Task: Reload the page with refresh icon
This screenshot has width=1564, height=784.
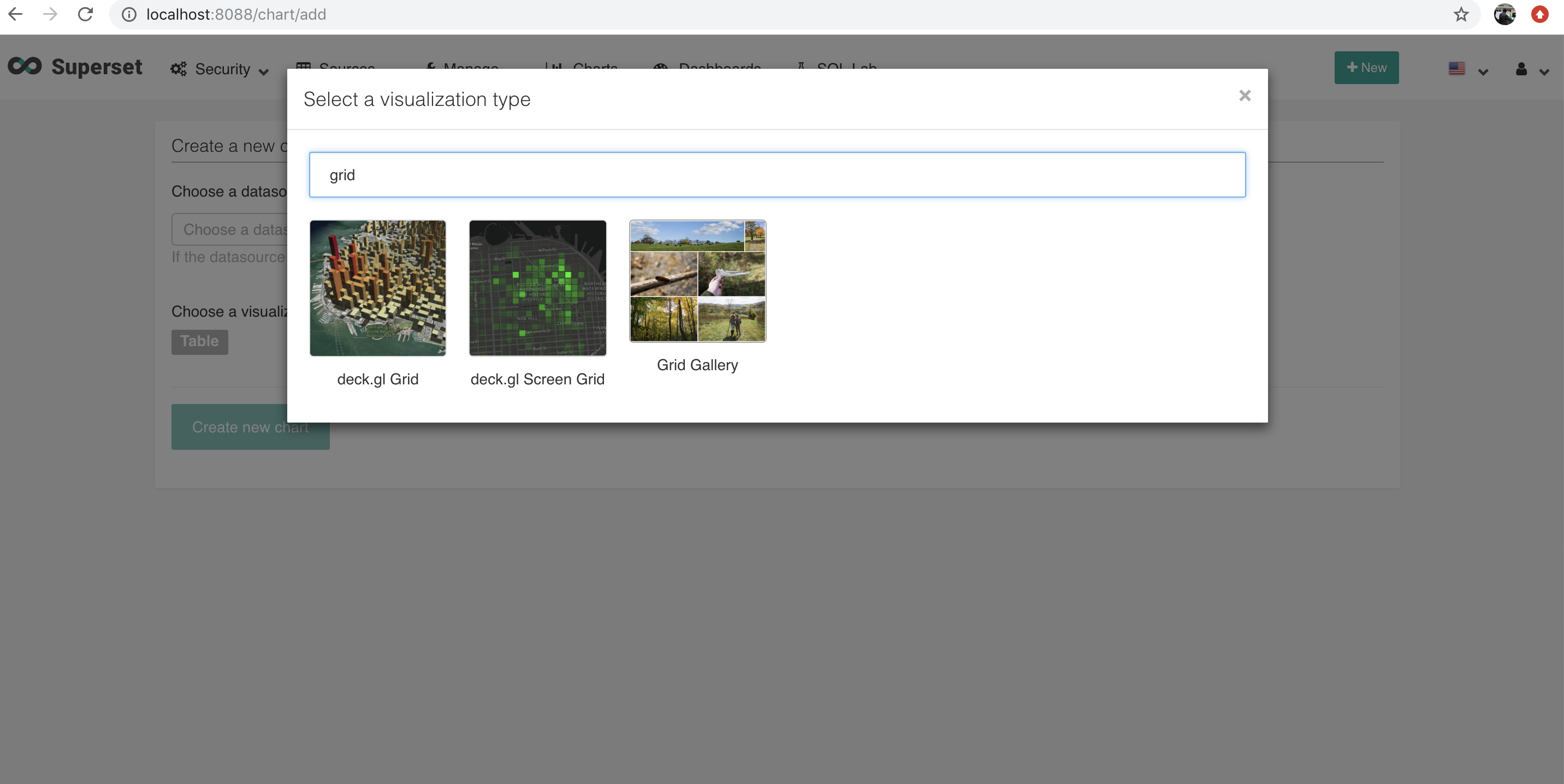Action: click(x=86, y=14)
